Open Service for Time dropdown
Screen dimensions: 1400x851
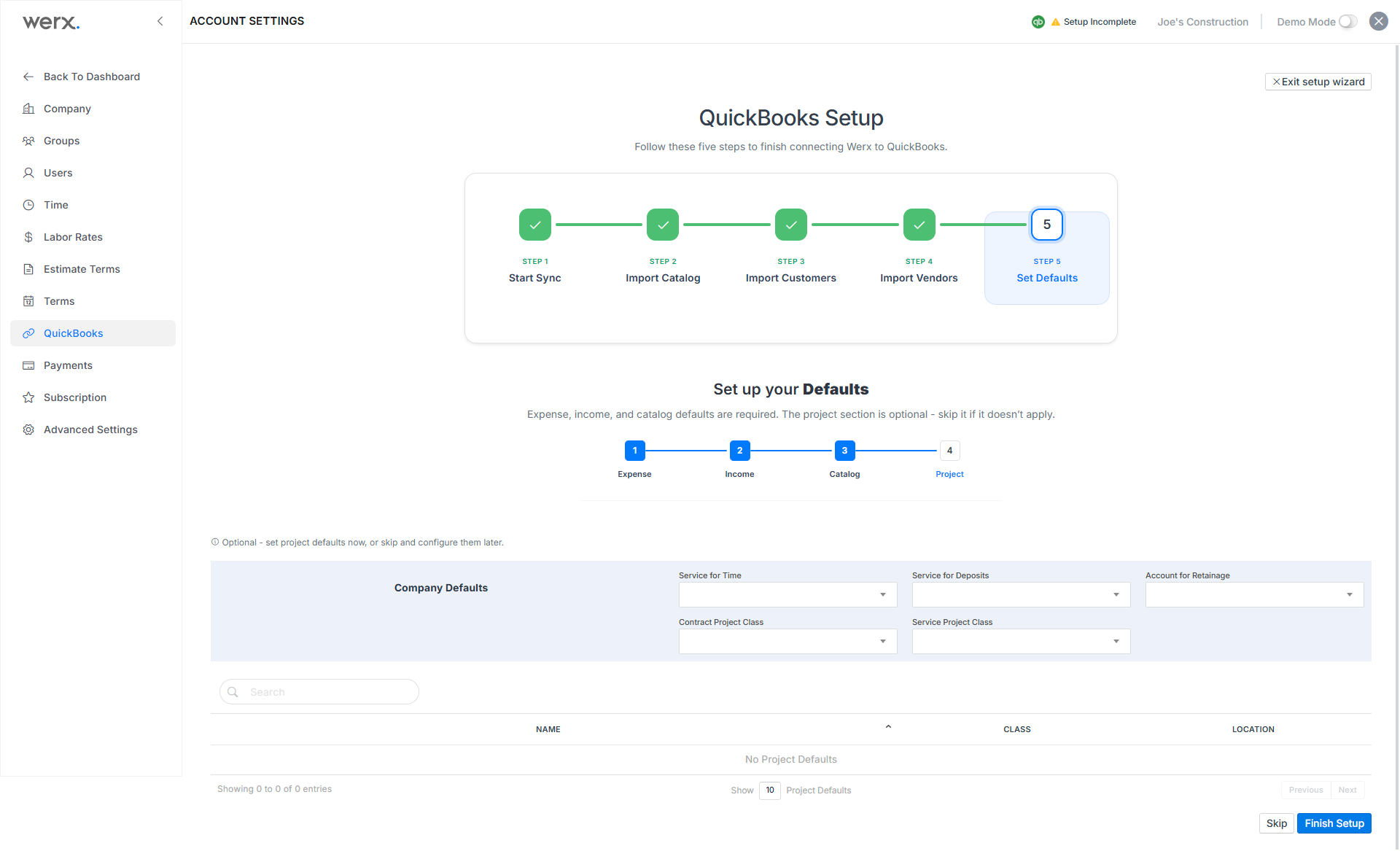pyautogui.click(x=788, y=594)
